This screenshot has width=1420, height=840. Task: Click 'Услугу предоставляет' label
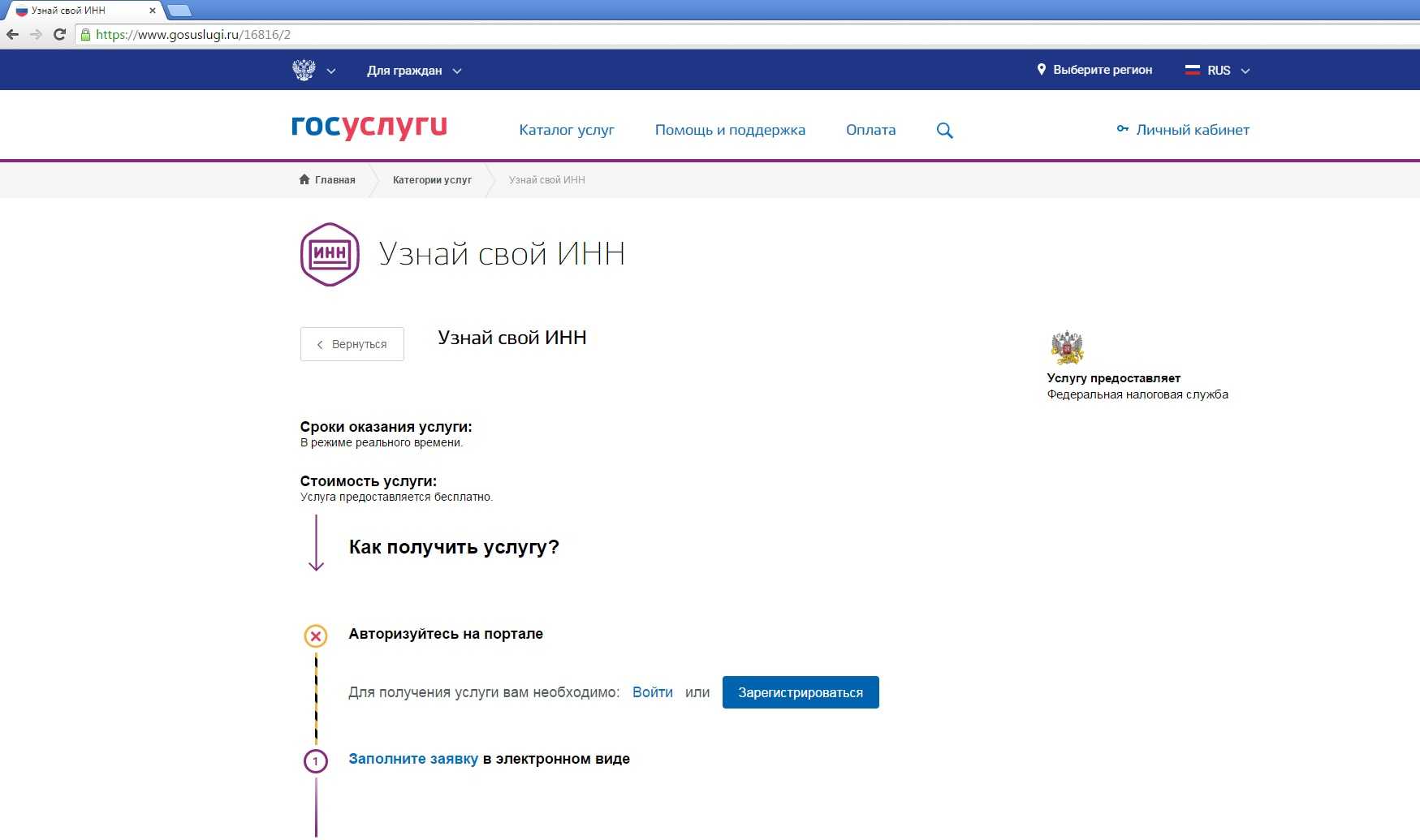point(1113,378)
